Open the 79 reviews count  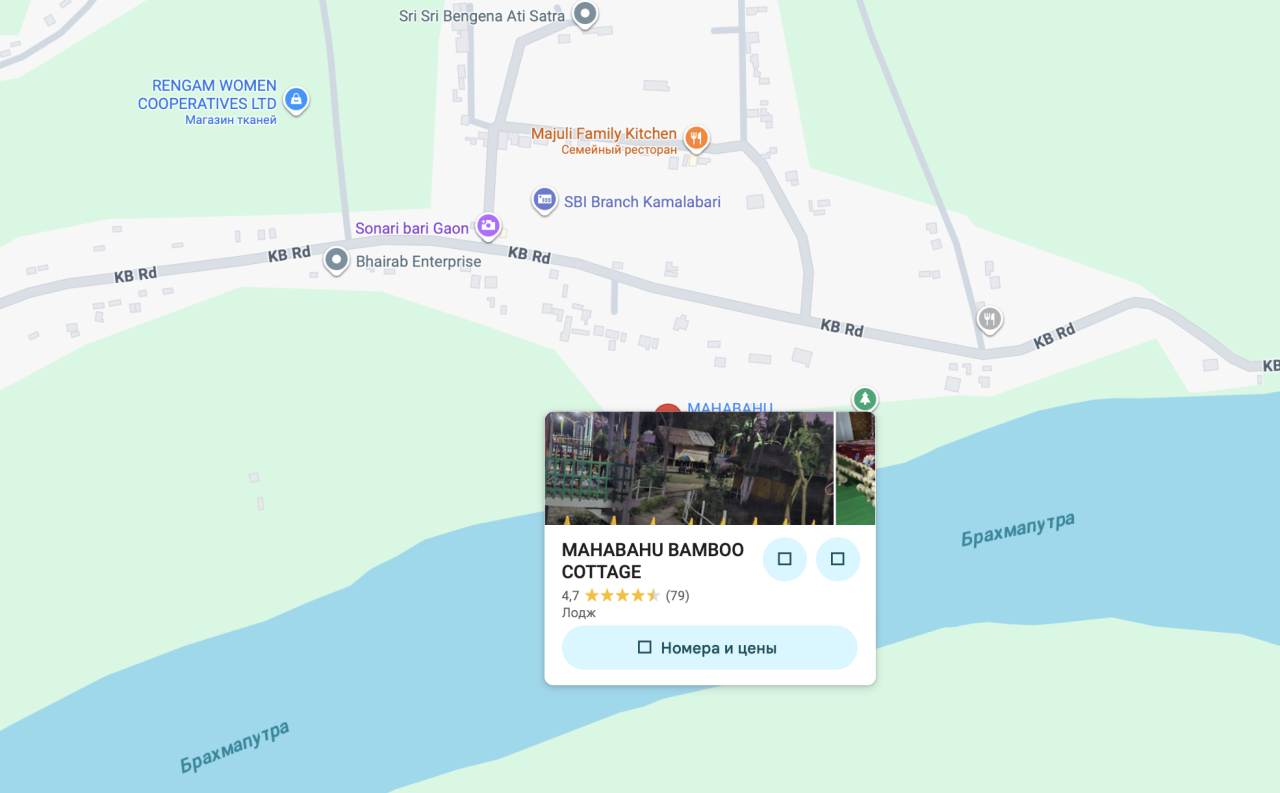coord(678,596)
